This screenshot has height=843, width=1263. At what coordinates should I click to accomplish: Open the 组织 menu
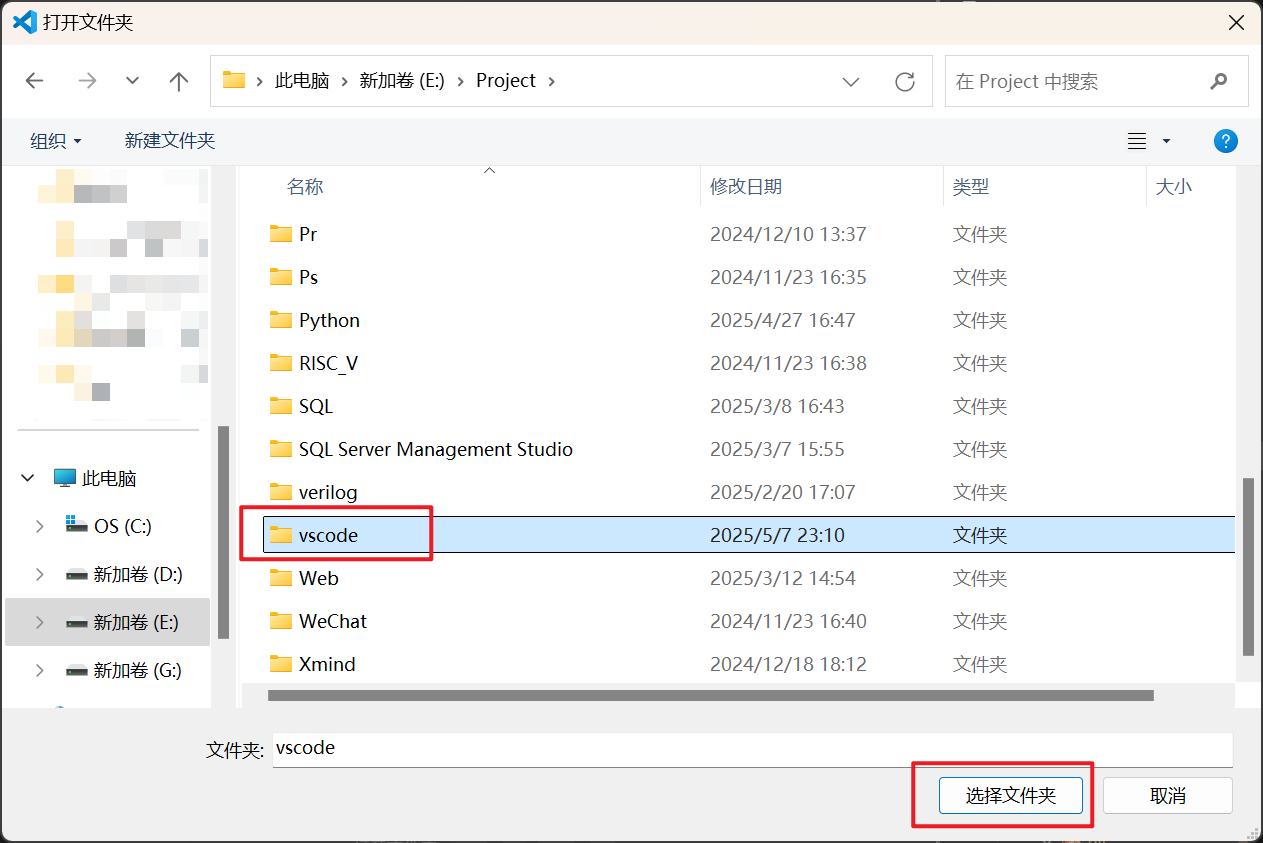point(56,141)
